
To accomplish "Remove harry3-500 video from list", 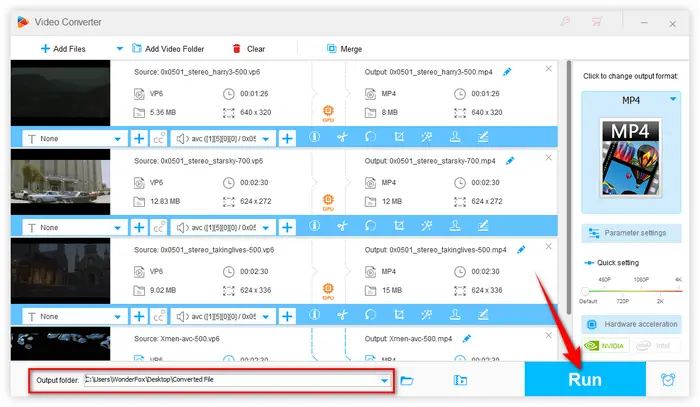I will [x=549, y=69].
